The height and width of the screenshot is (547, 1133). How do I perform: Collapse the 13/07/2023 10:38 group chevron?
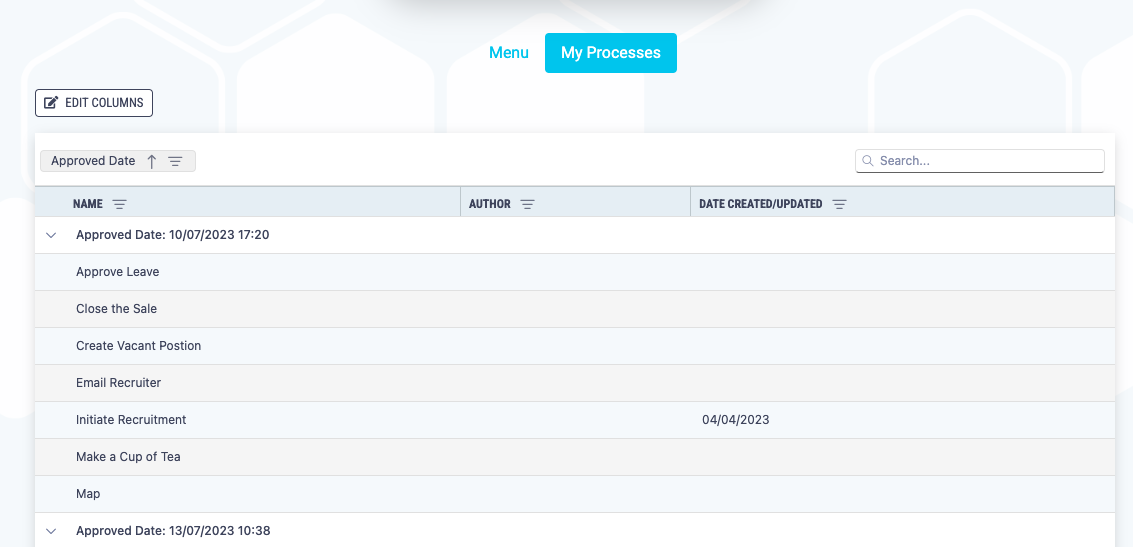[x=51, y=531]
